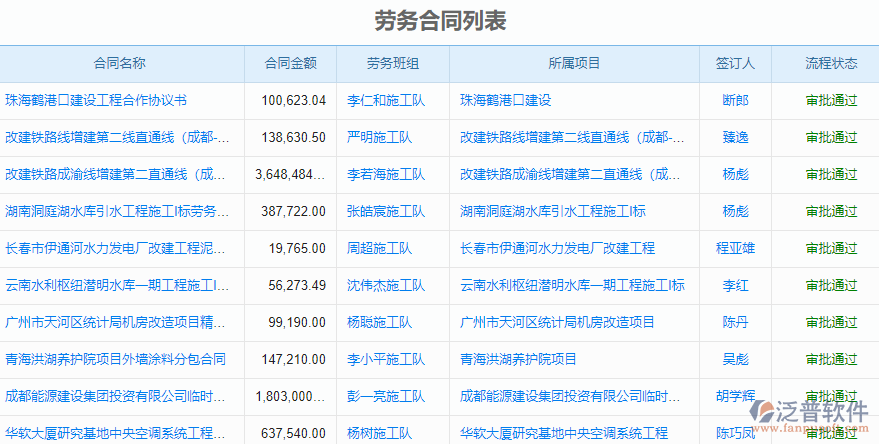Image resolution: width=879 pixels, height=444 pixels.
Task: Open signer 吴彪
Action: click(735, 359)
